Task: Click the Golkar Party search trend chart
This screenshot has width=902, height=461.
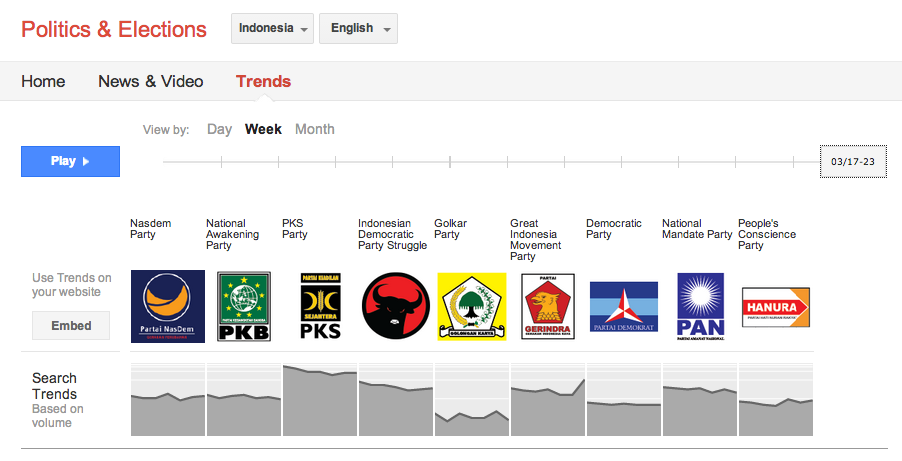Action: [x=472, y=399]
